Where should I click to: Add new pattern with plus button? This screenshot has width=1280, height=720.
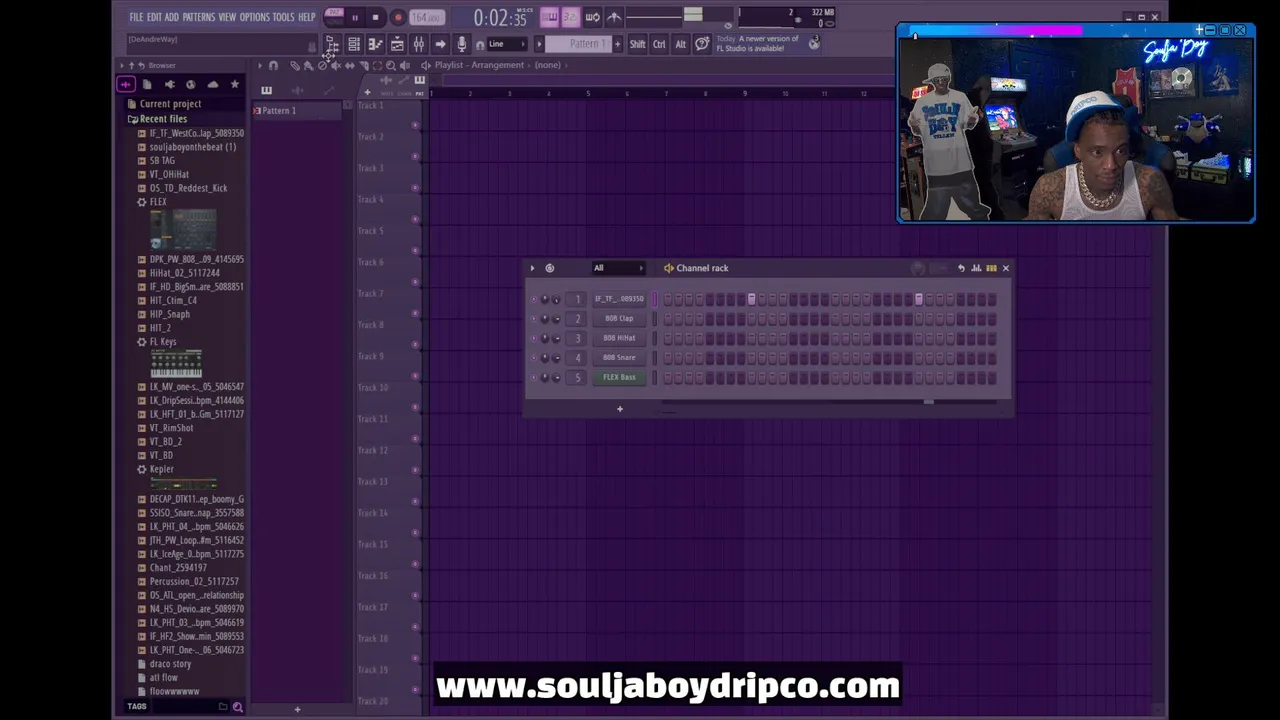pyautogui.click(x=617, y=44)
